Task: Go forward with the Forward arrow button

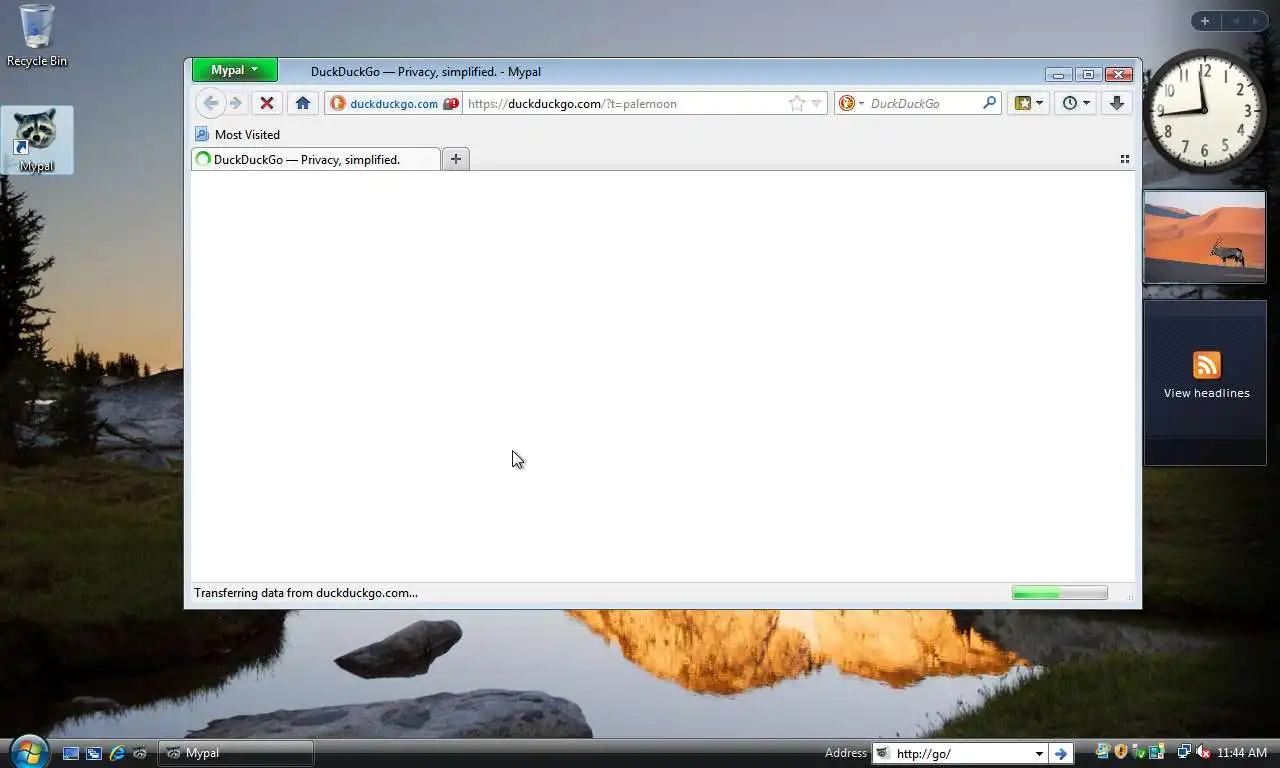Action: (236, 103)
